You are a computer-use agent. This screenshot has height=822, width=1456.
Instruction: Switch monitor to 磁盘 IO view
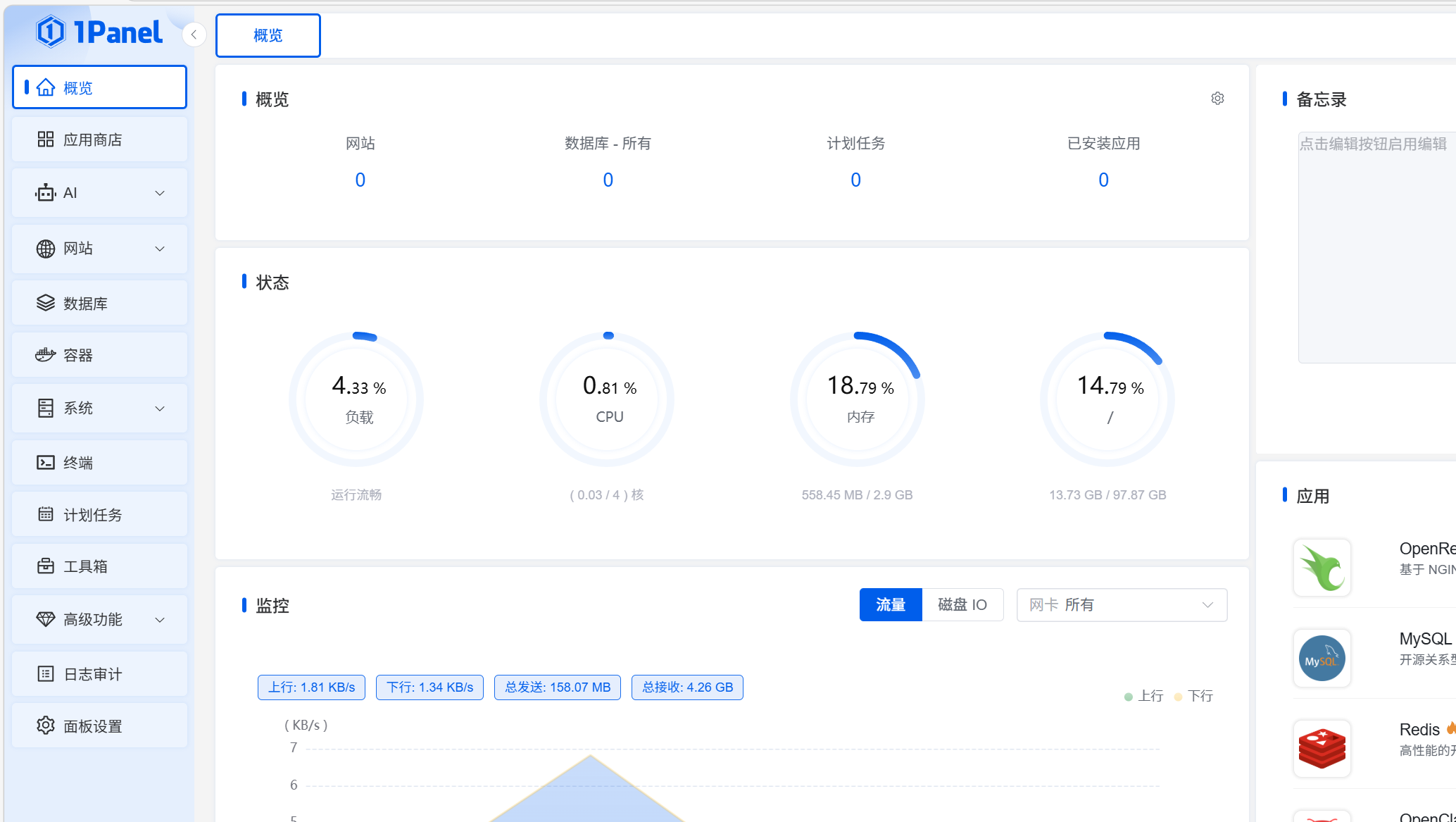click(962, 605)
